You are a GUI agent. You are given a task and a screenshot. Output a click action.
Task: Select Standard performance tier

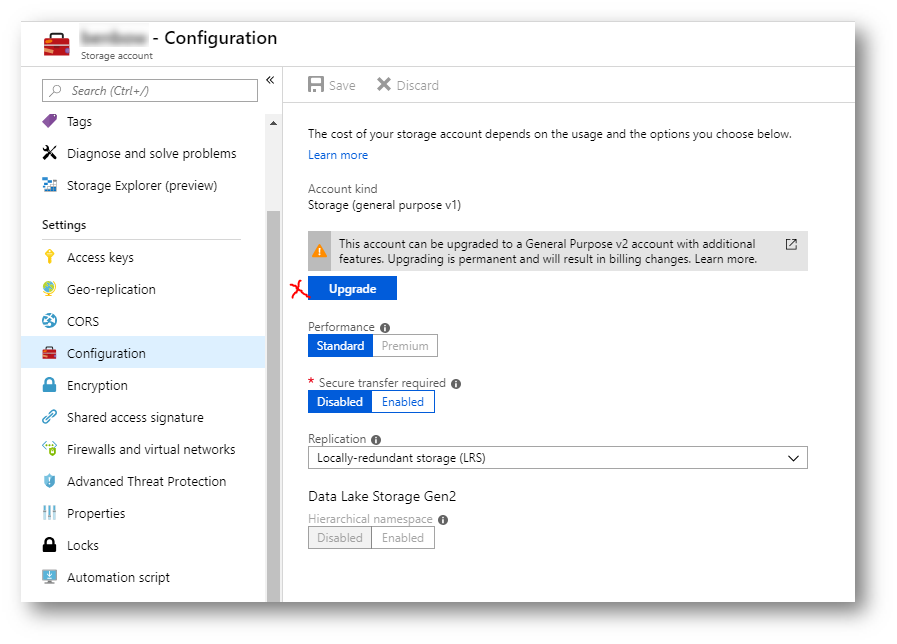pyautogui.click(x=340, y=345)
